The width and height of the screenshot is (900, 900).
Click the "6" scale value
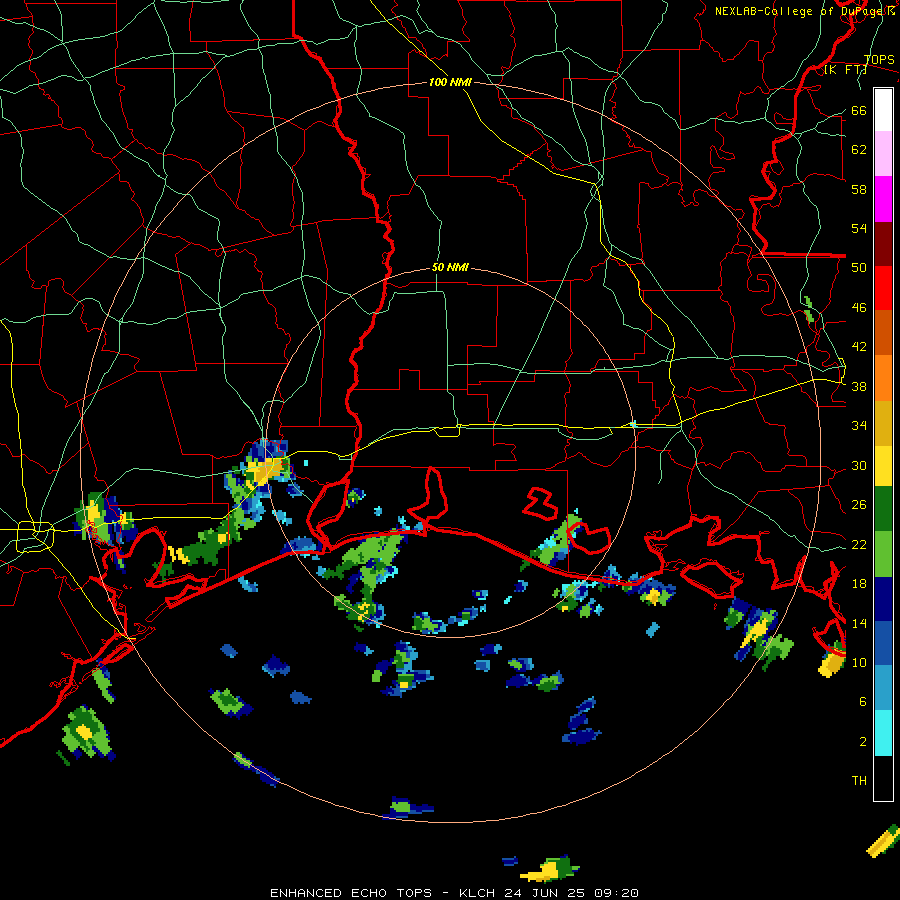point(863,701)
